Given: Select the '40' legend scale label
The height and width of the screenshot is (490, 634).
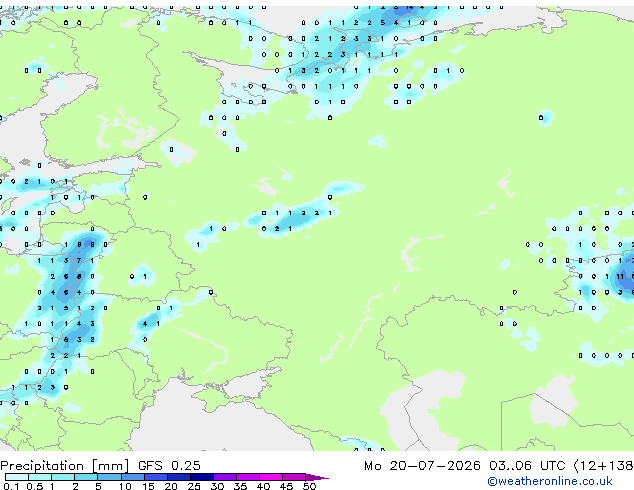Looking at the screenshot, I should [x=263, y=486].
